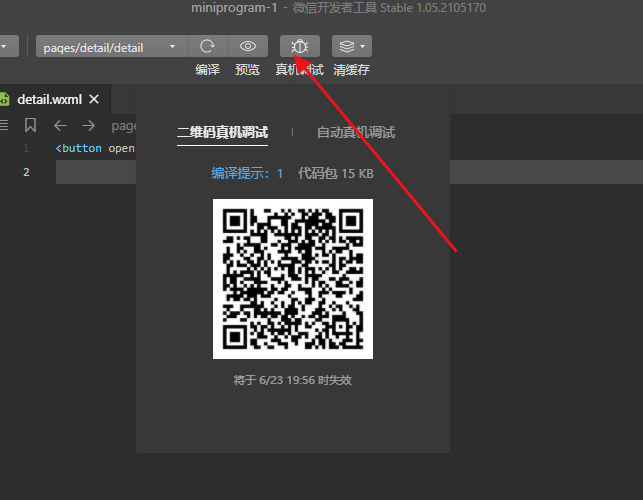The image size is (643, 500).
Task: Go back with the left arrow
Action: [x=60, y=126]
